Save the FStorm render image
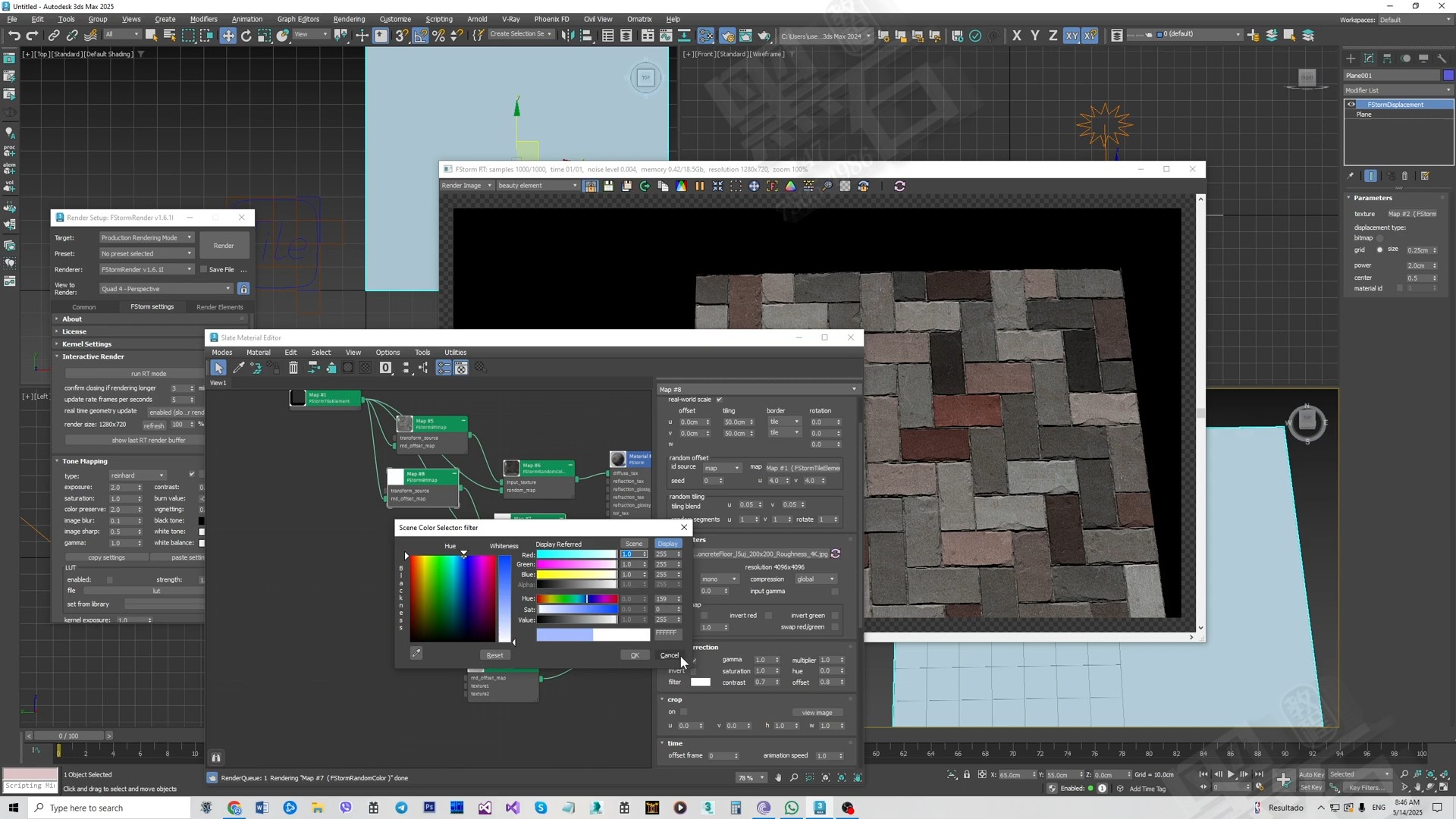The image size is (1456, 819). (608, 186)
